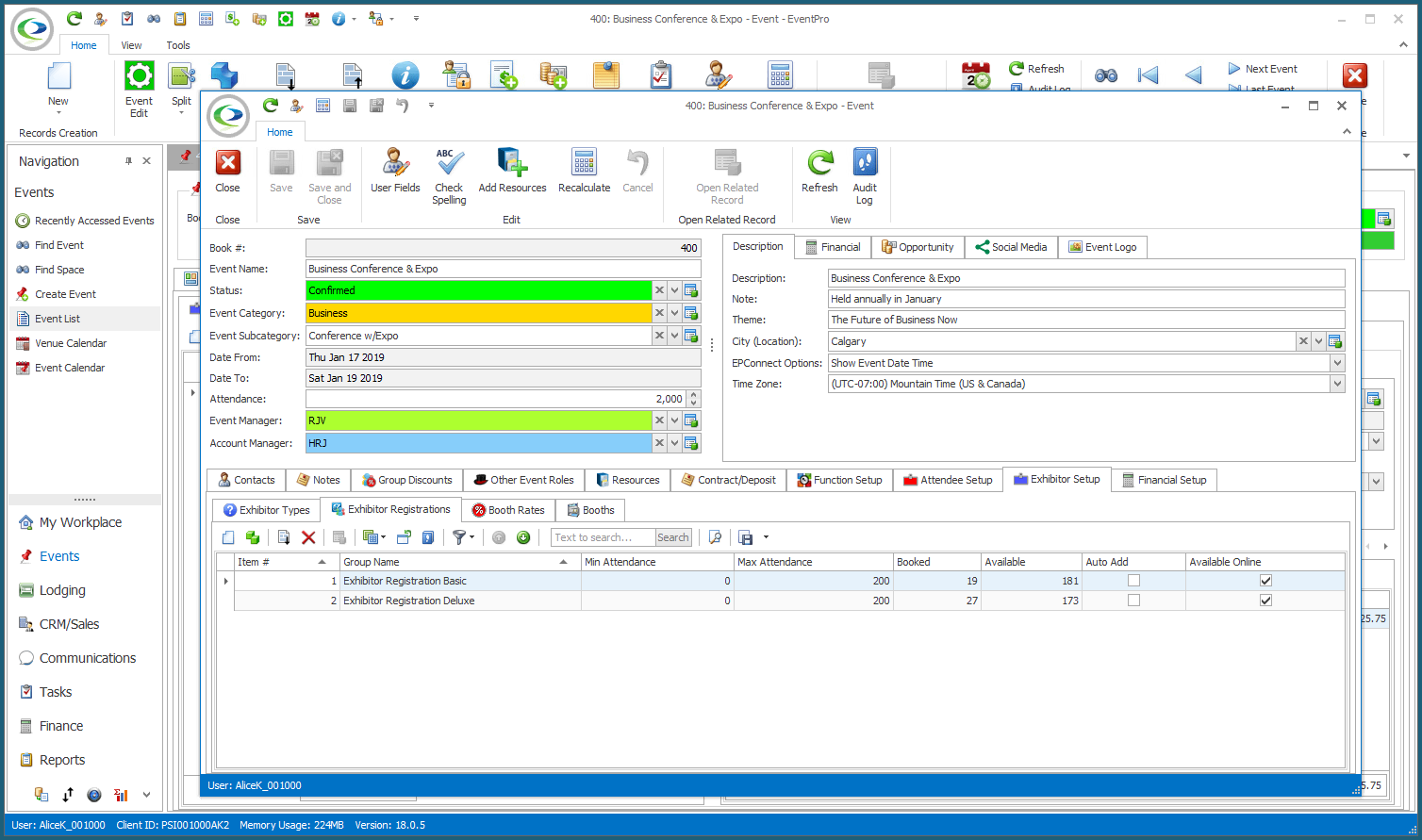Viewport: 1422px width, 840px height.
Task: Open lookup for Status field
Action: (x=691, y=290)
